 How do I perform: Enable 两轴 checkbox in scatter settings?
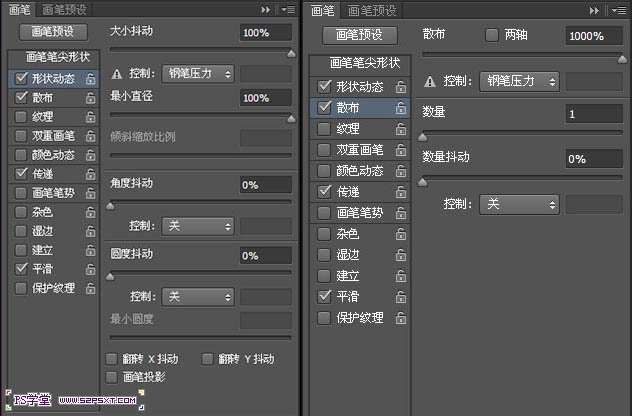coord(491,35)
